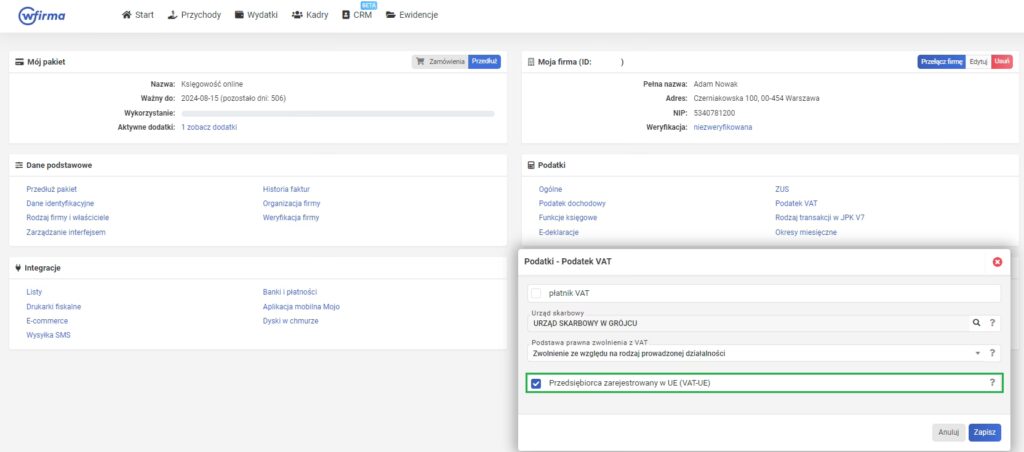This screenshot has height=452, width=1024.
Task: Uncheck Przedsiębiorca zarejestrowany w UE checkbox
Action: point(537,383)
